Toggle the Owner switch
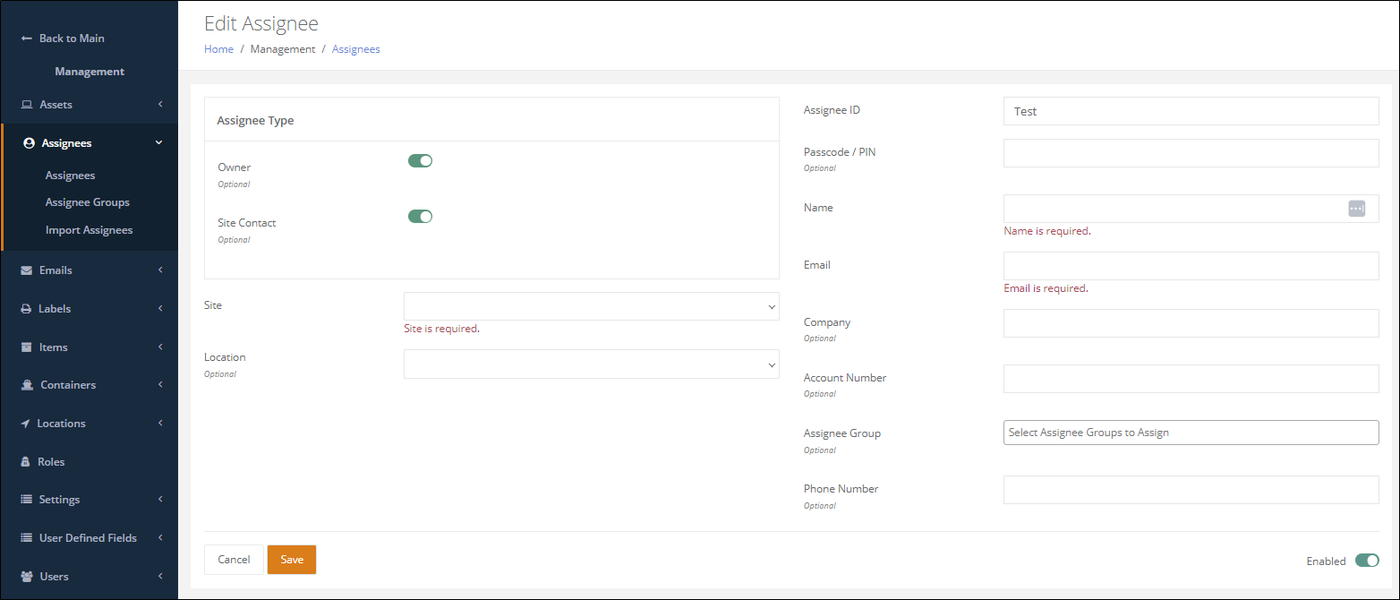1400x600 pixels. tap(420, 161)
